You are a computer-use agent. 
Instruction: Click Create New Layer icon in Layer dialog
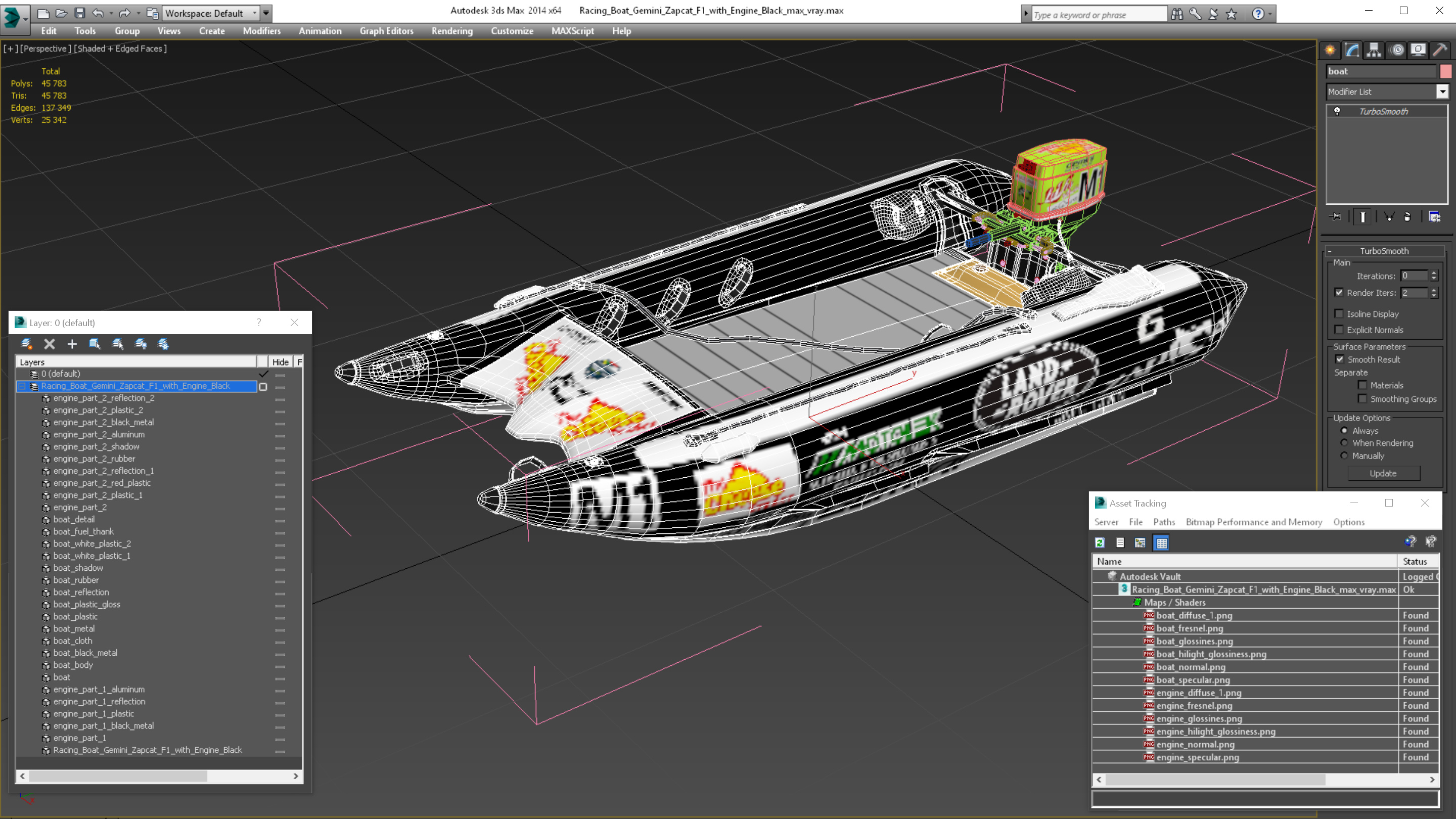(26, 344)
